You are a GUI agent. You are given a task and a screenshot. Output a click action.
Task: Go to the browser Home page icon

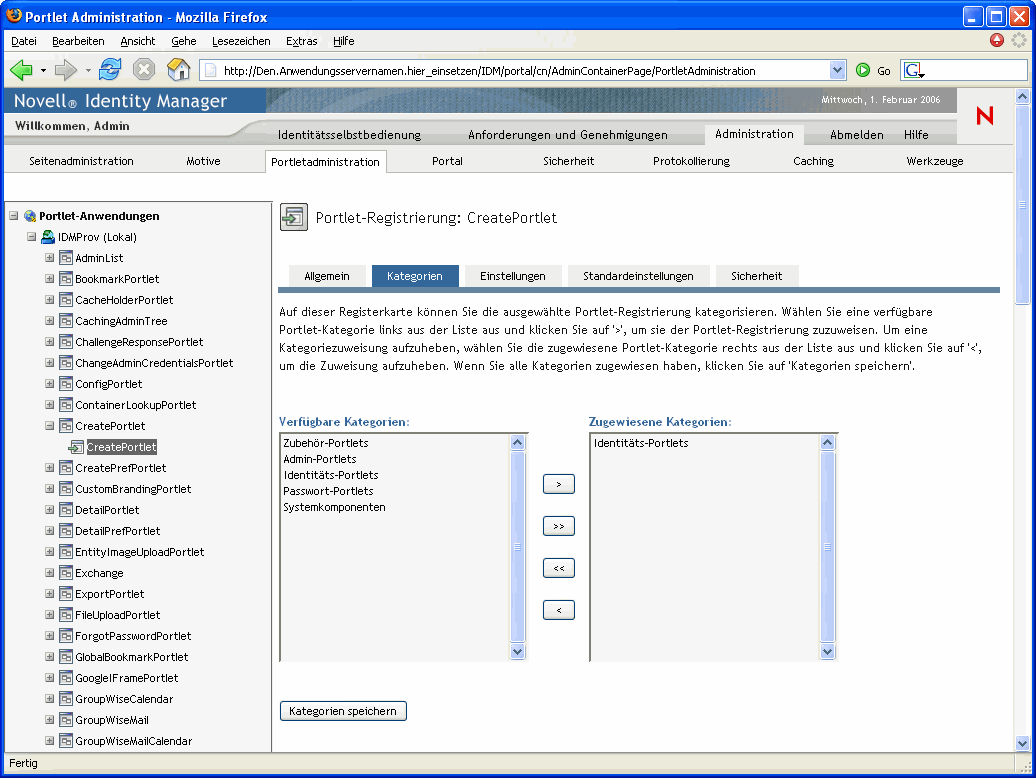(x=178, y=69)
